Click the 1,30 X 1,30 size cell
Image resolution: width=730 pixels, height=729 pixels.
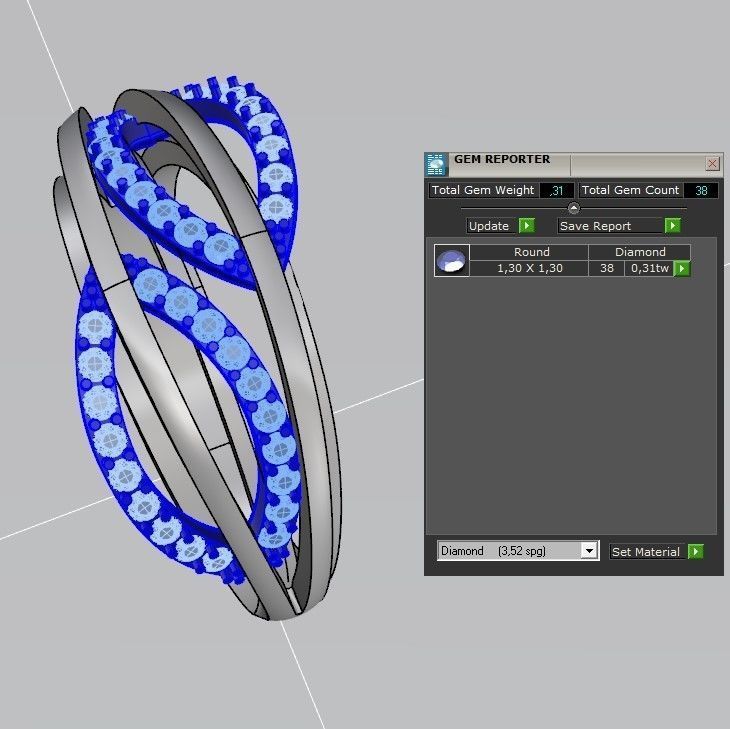[529, 268]
